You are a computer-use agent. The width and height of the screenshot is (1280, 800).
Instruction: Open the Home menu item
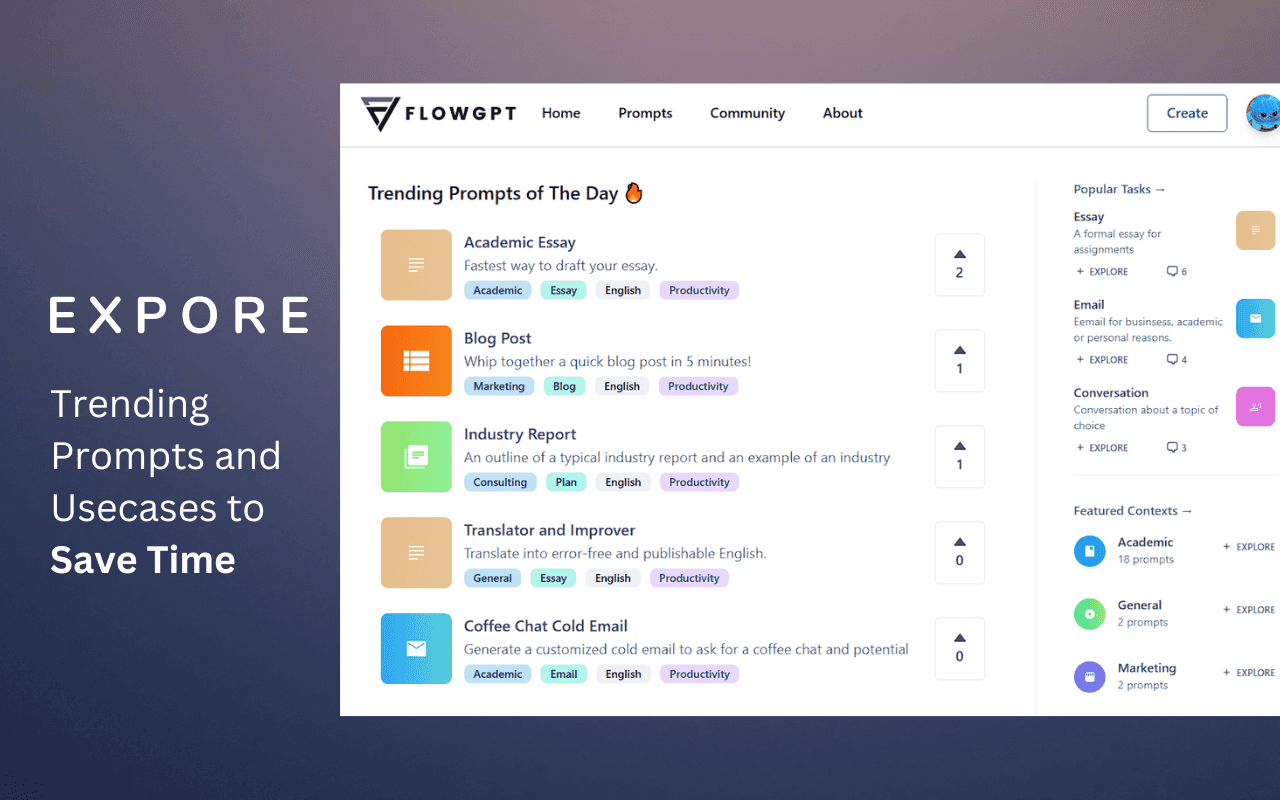[x=561, y=113]
